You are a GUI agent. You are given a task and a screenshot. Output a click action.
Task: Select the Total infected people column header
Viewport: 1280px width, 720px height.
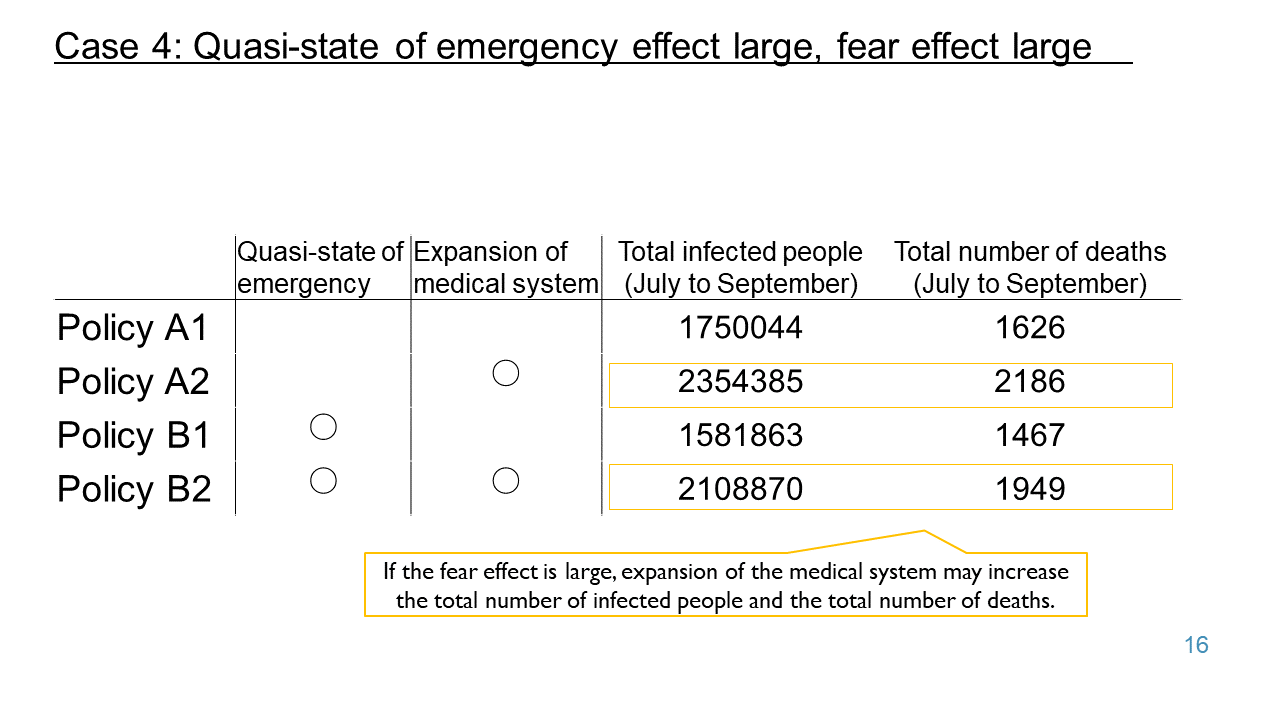(x=741, y=268)
